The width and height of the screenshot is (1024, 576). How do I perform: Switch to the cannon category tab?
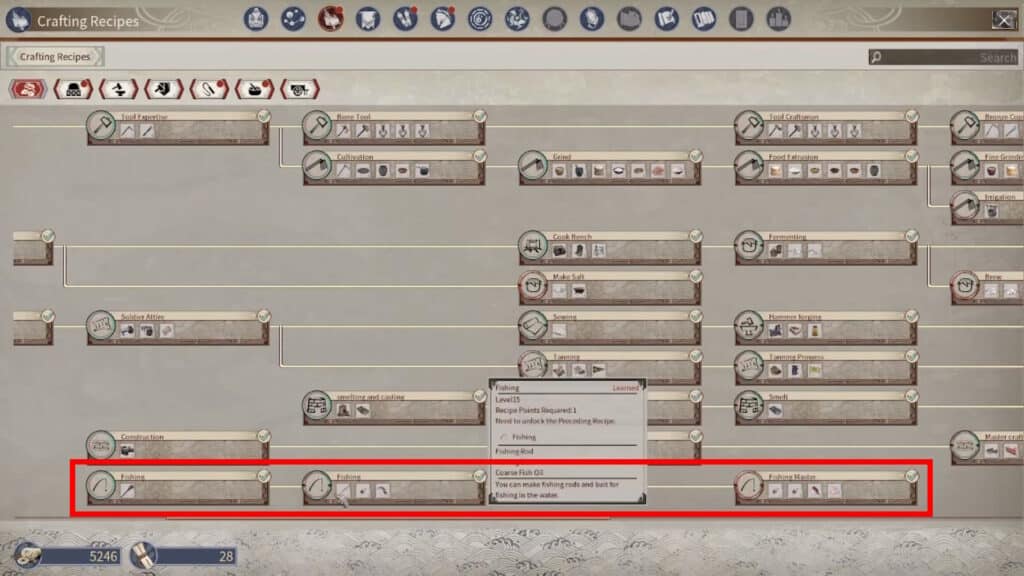pyautogui.click(x=300, y=89)
